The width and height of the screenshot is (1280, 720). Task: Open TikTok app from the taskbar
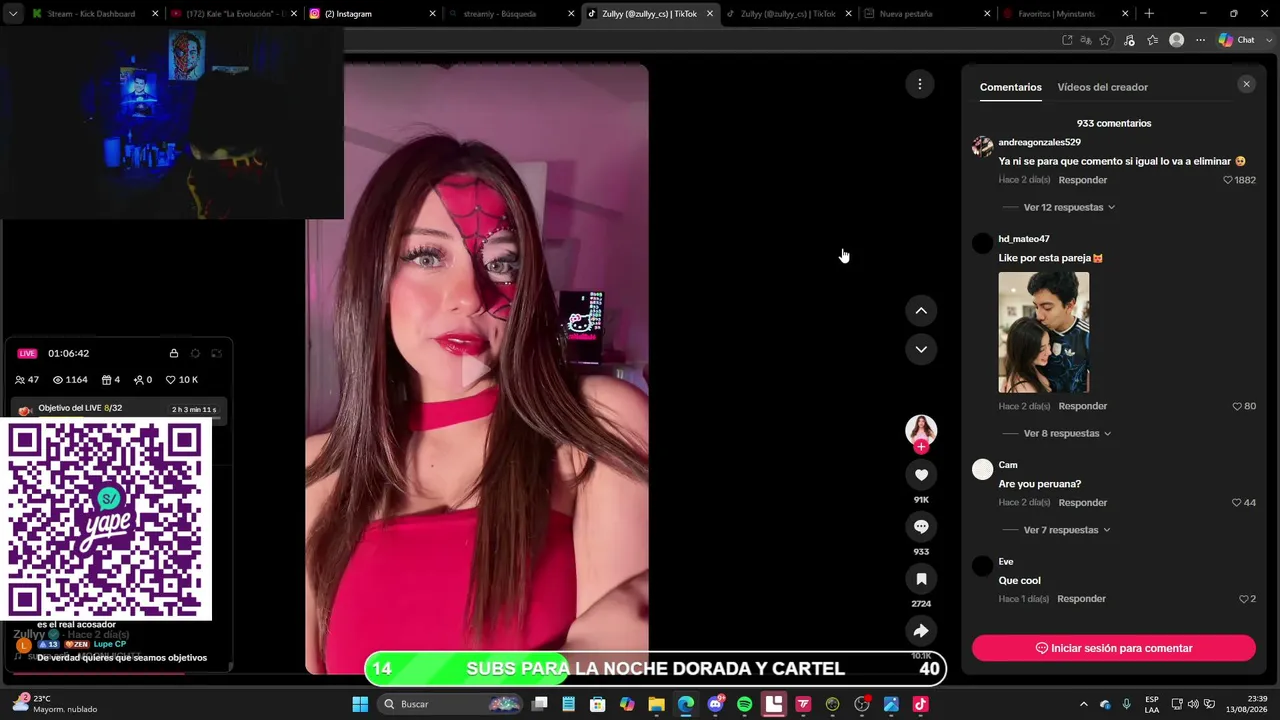coord(920,704)
